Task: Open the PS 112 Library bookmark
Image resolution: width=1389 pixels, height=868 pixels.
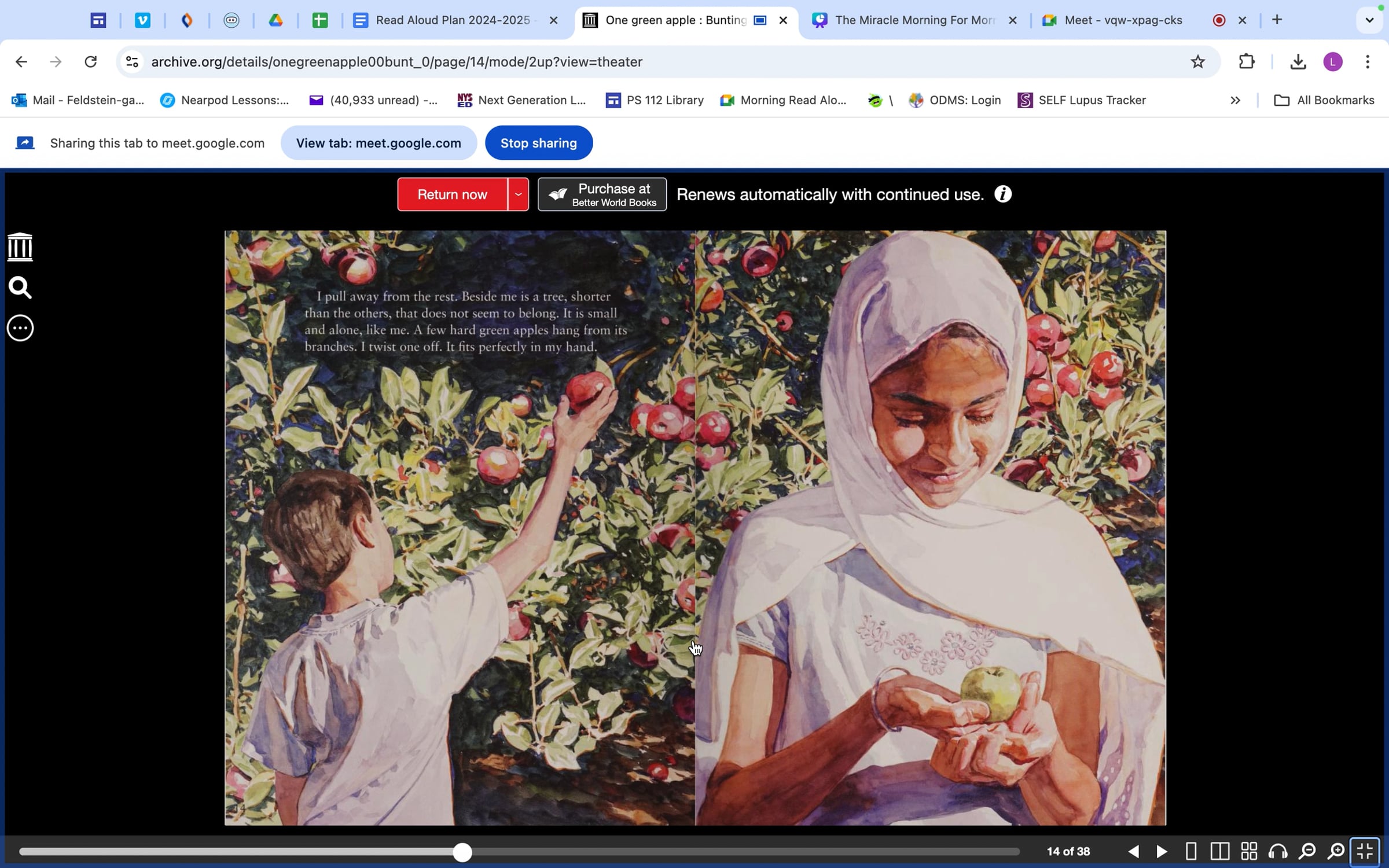Action: click(655, 100)
